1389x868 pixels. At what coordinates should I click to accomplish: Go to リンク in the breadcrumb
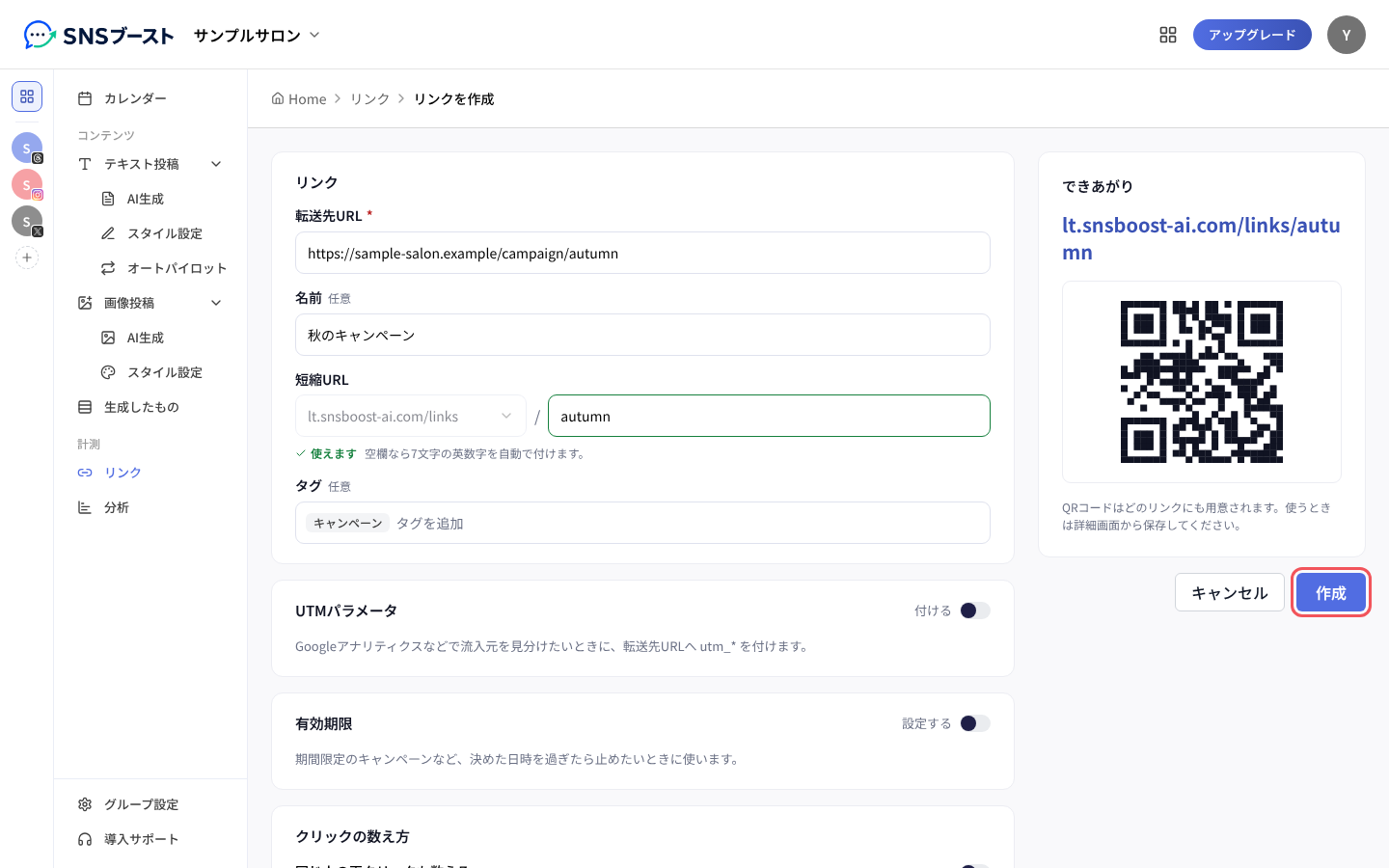pyautogui.click(x=369, y=98)
